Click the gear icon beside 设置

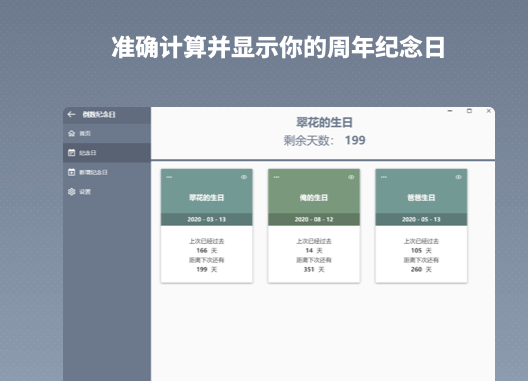[x=71, y=192]
